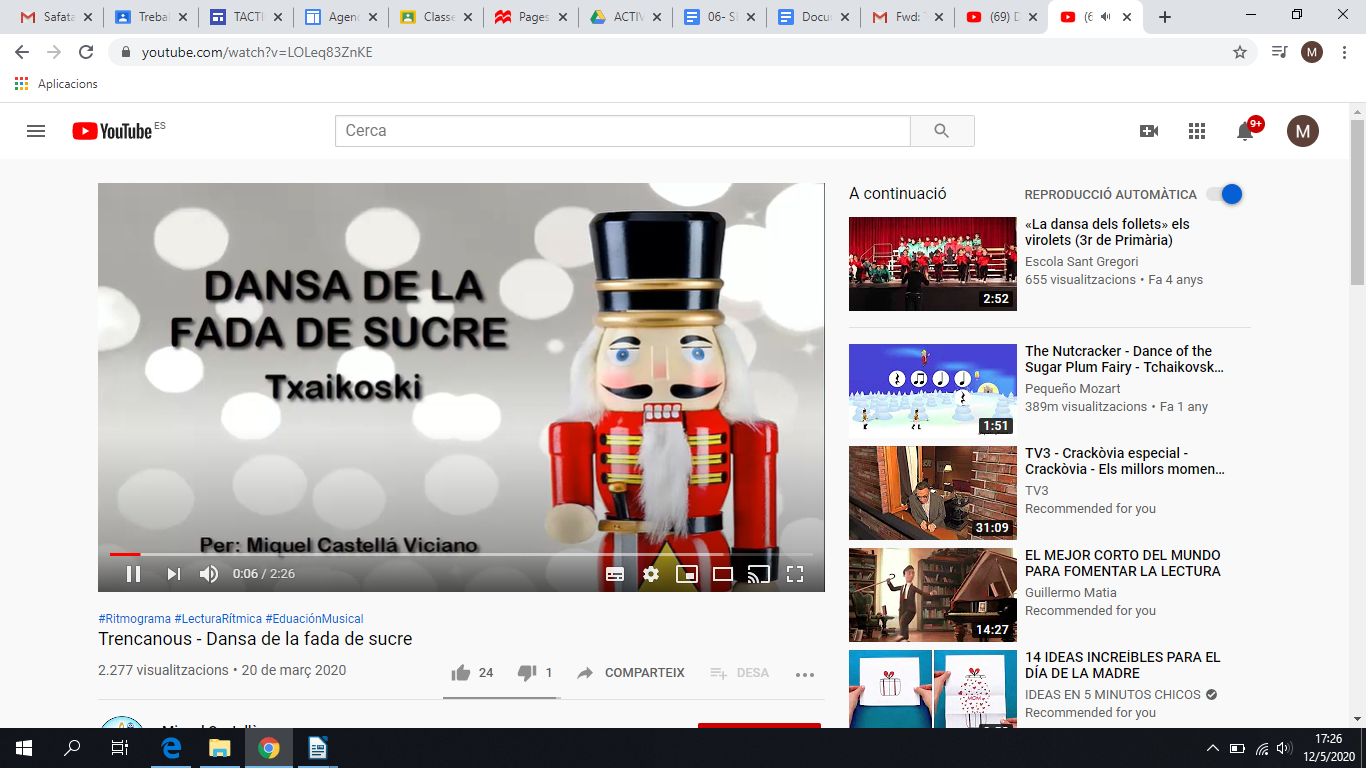Viewport: 1366px width, 768px height.
Task: Open the notifications bell
Action: click(x=1245, y=131)
